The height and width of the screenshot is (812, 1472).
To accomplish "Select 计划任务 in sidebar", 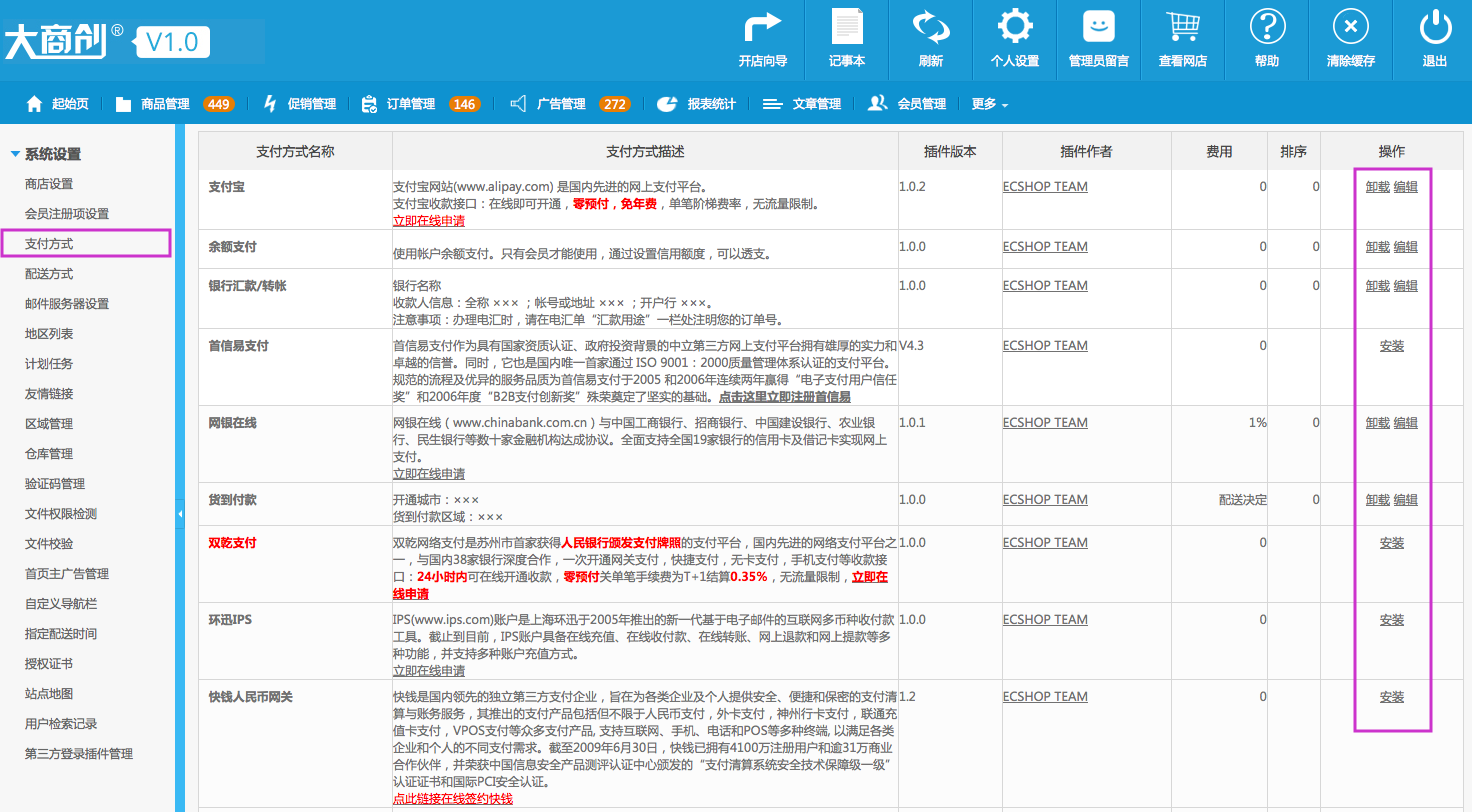I will pos(49,364).
